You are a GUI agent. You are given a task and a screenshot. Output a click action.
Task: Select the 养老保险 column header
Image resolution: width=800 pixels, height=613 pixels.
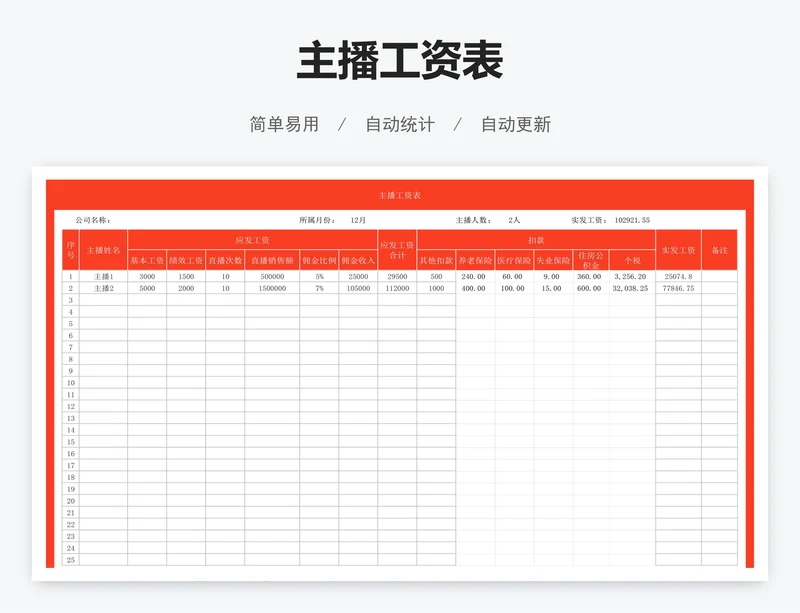[x=475, y=260]
